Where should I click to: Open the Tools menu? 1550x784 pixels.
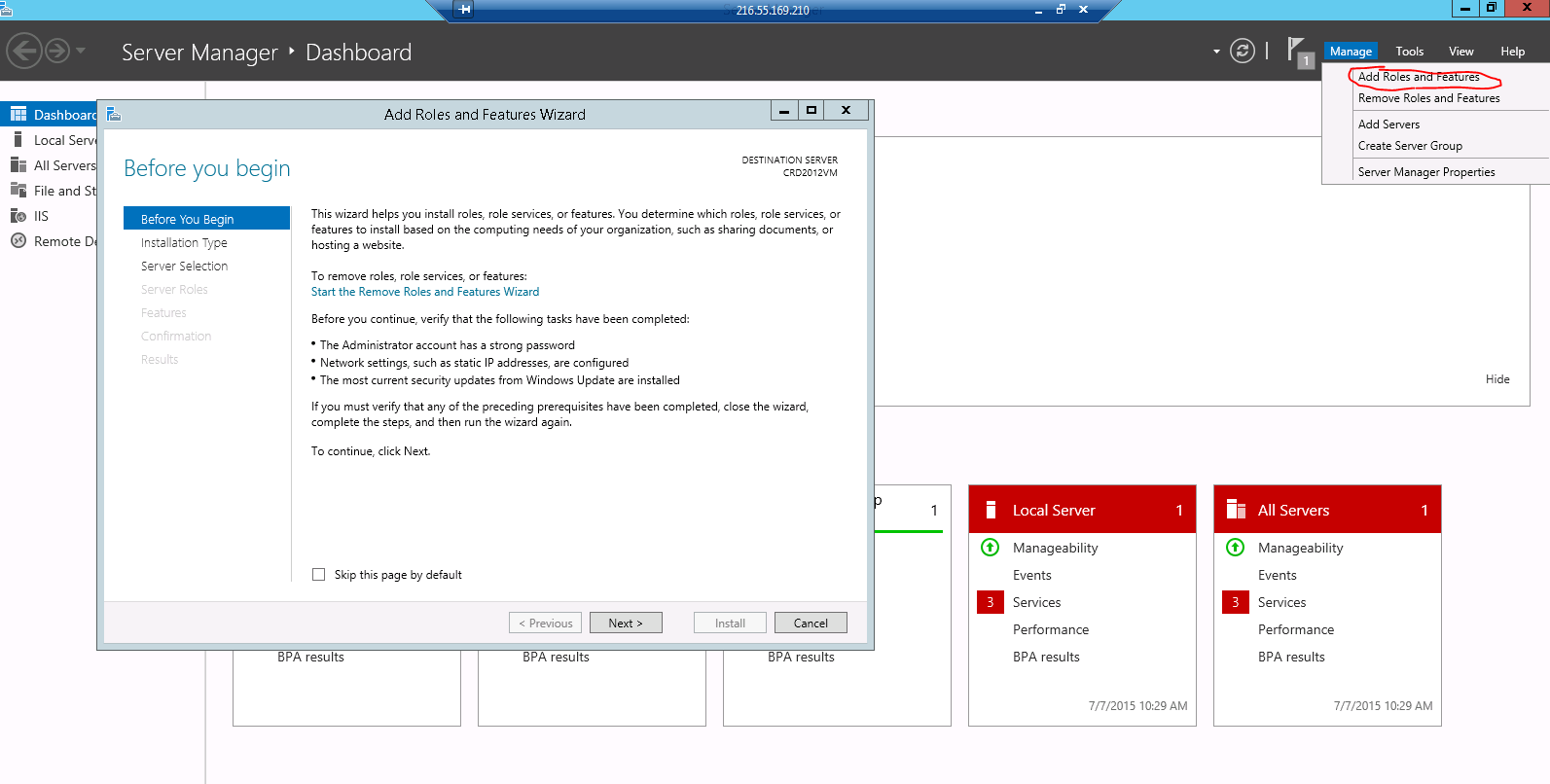[x=1409, y=52]
